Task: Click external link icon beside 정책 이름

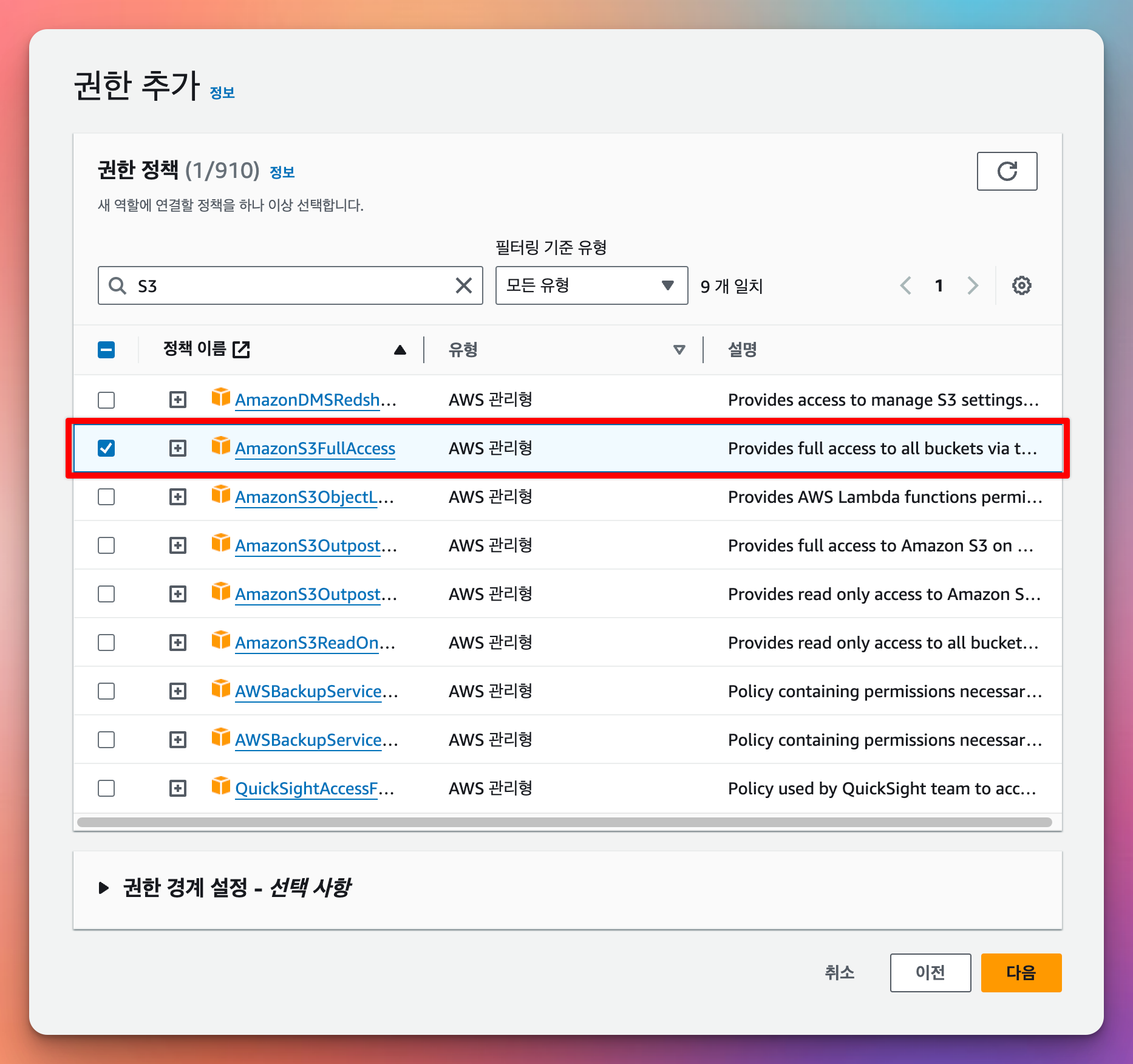Action: 241,349
